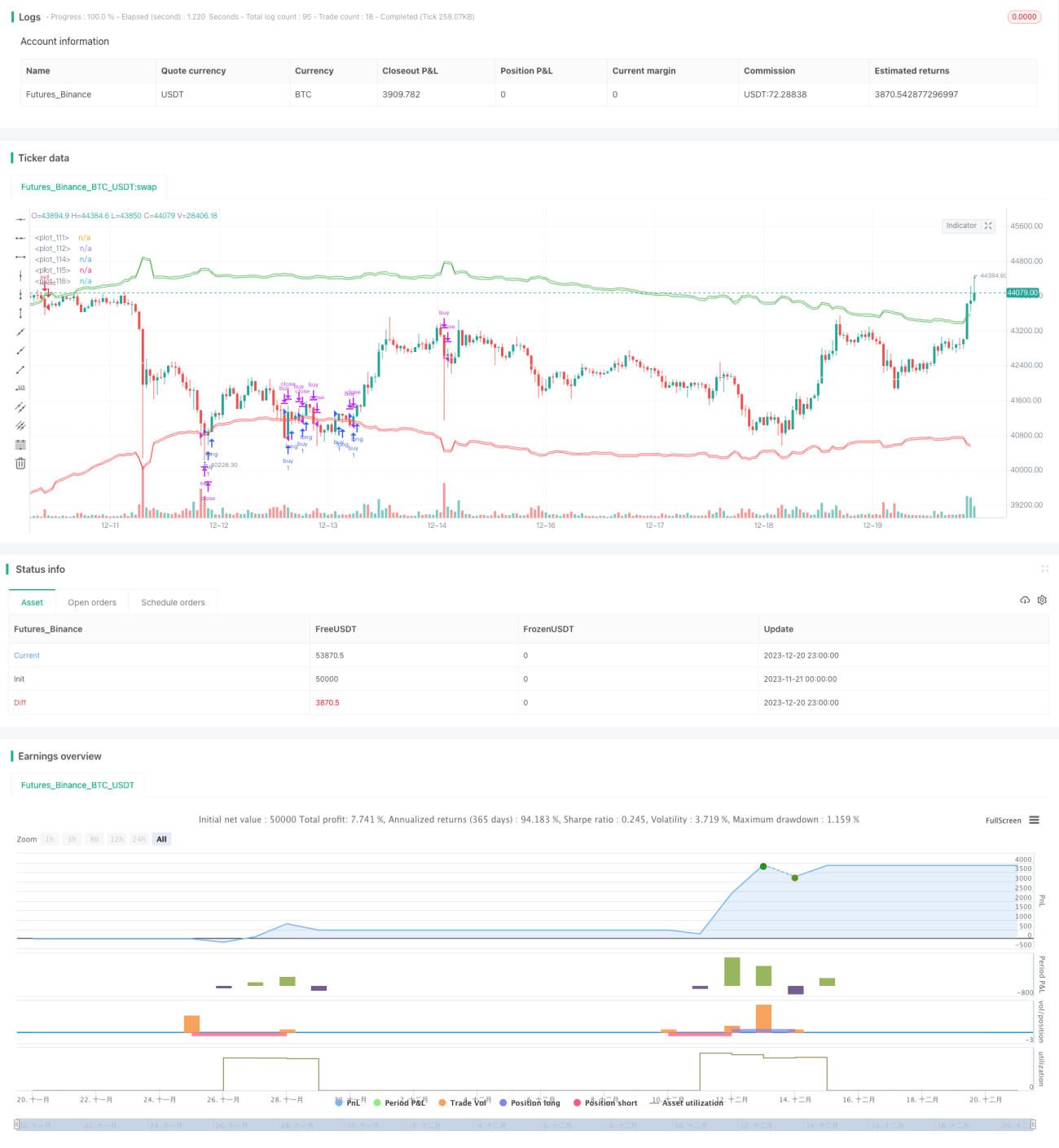Click the trash icon to delete drawings

pos(20,463)
